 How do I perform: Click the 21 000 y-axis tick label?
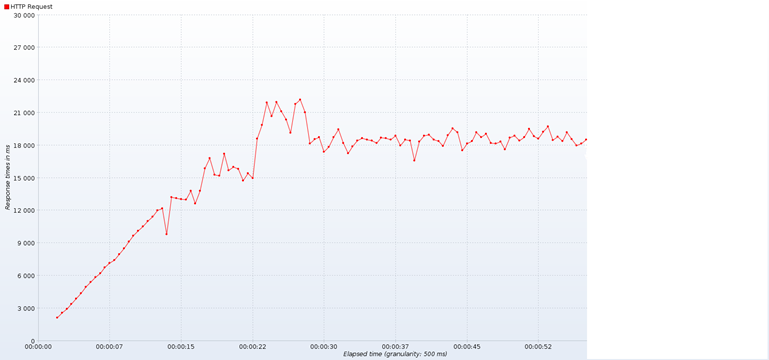(24, 113)
